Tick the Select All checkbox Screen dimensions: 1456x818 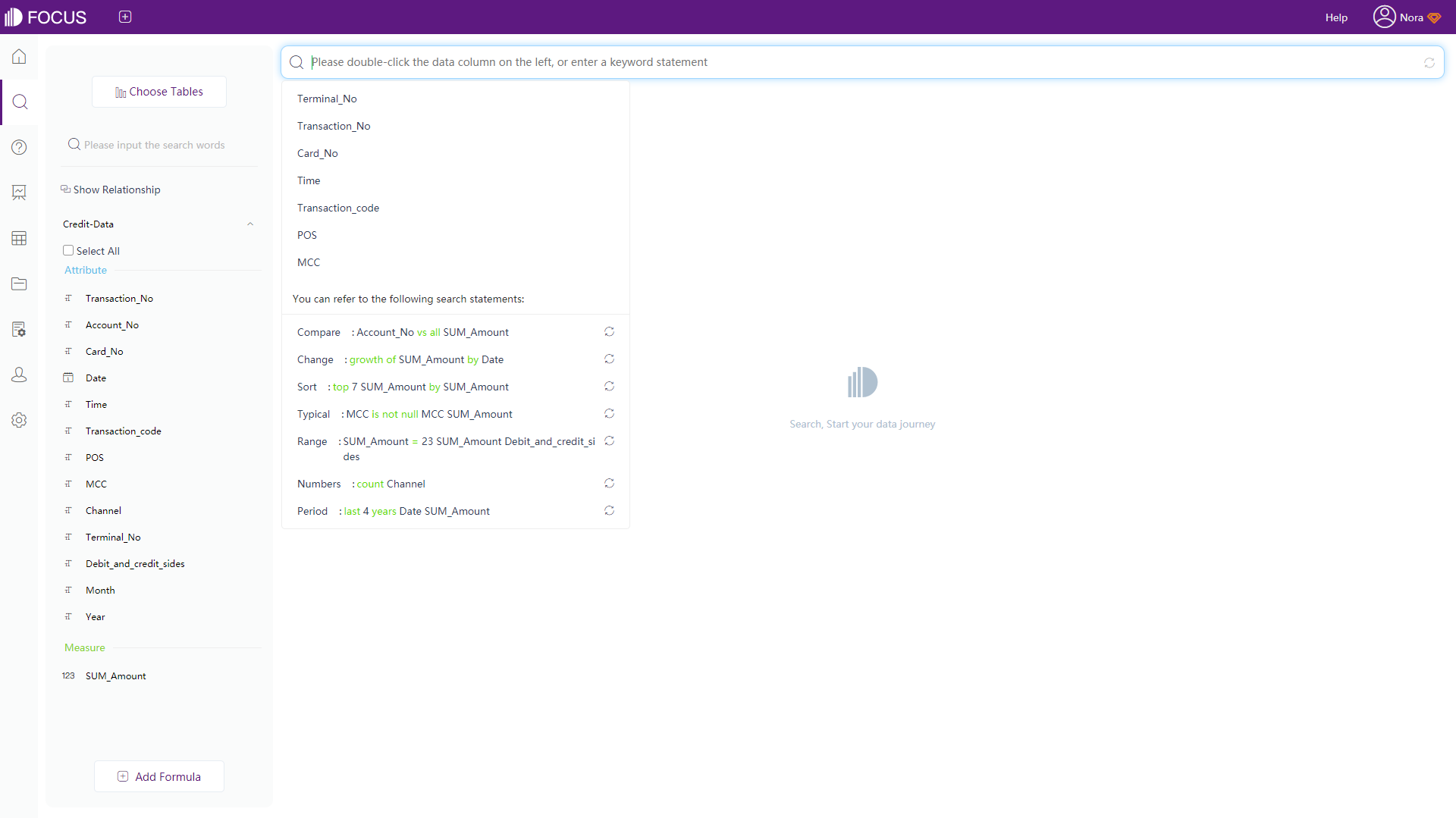point(68,250)
